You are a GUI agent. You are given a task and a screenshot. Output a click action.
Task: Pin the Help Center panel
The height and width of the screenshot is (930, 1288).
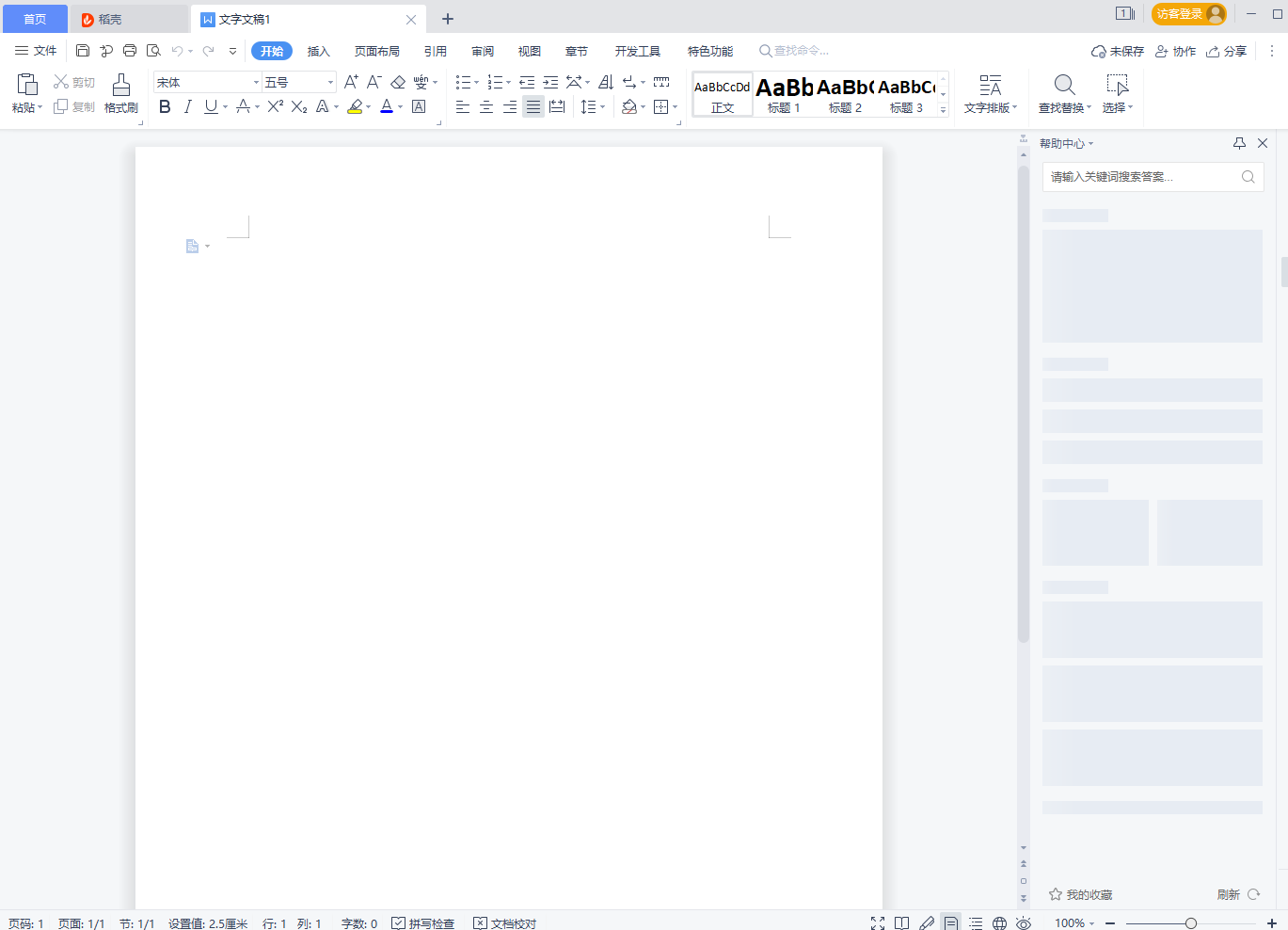tap(1239, 143)
